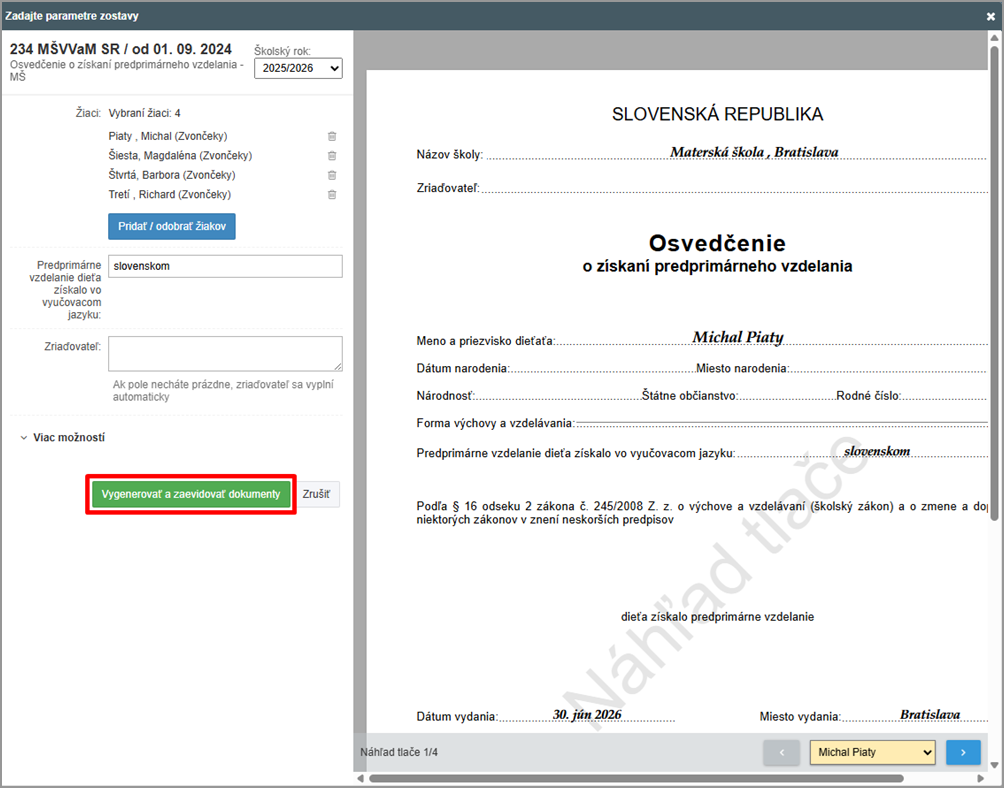This screenshot has width=1004, height=788.
Task: Click the vyučovací jazyk field containing slovenskom
Action: pos(225,266)
